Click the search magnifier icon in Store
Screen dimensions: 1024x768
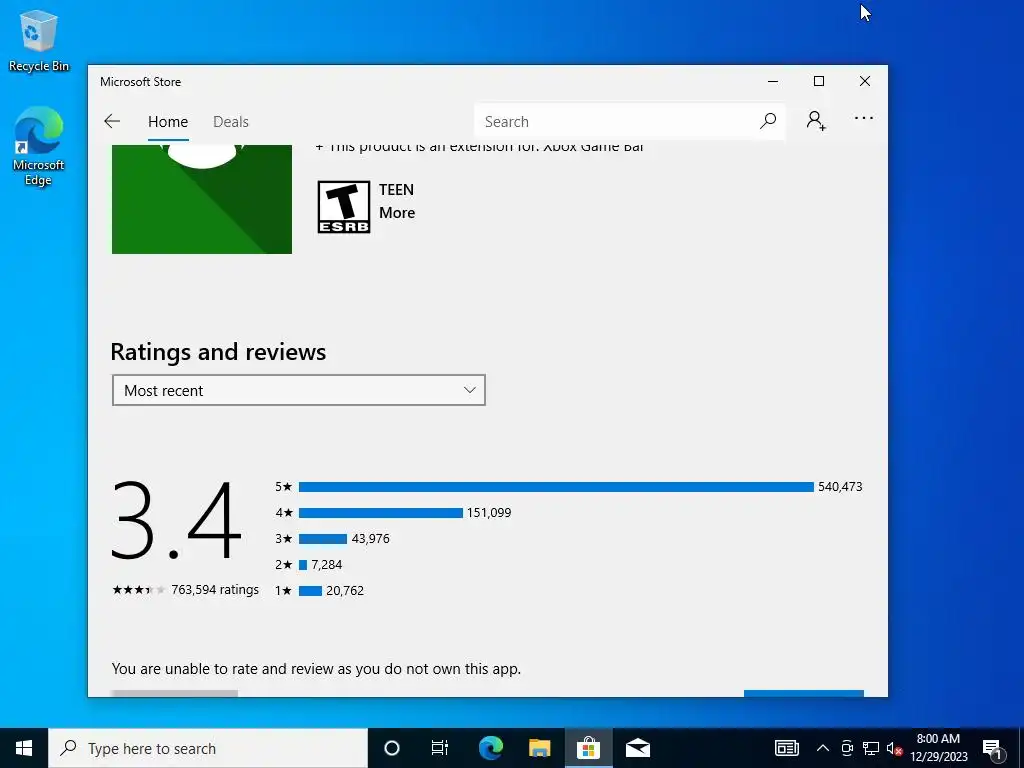[x=768, y=121]
